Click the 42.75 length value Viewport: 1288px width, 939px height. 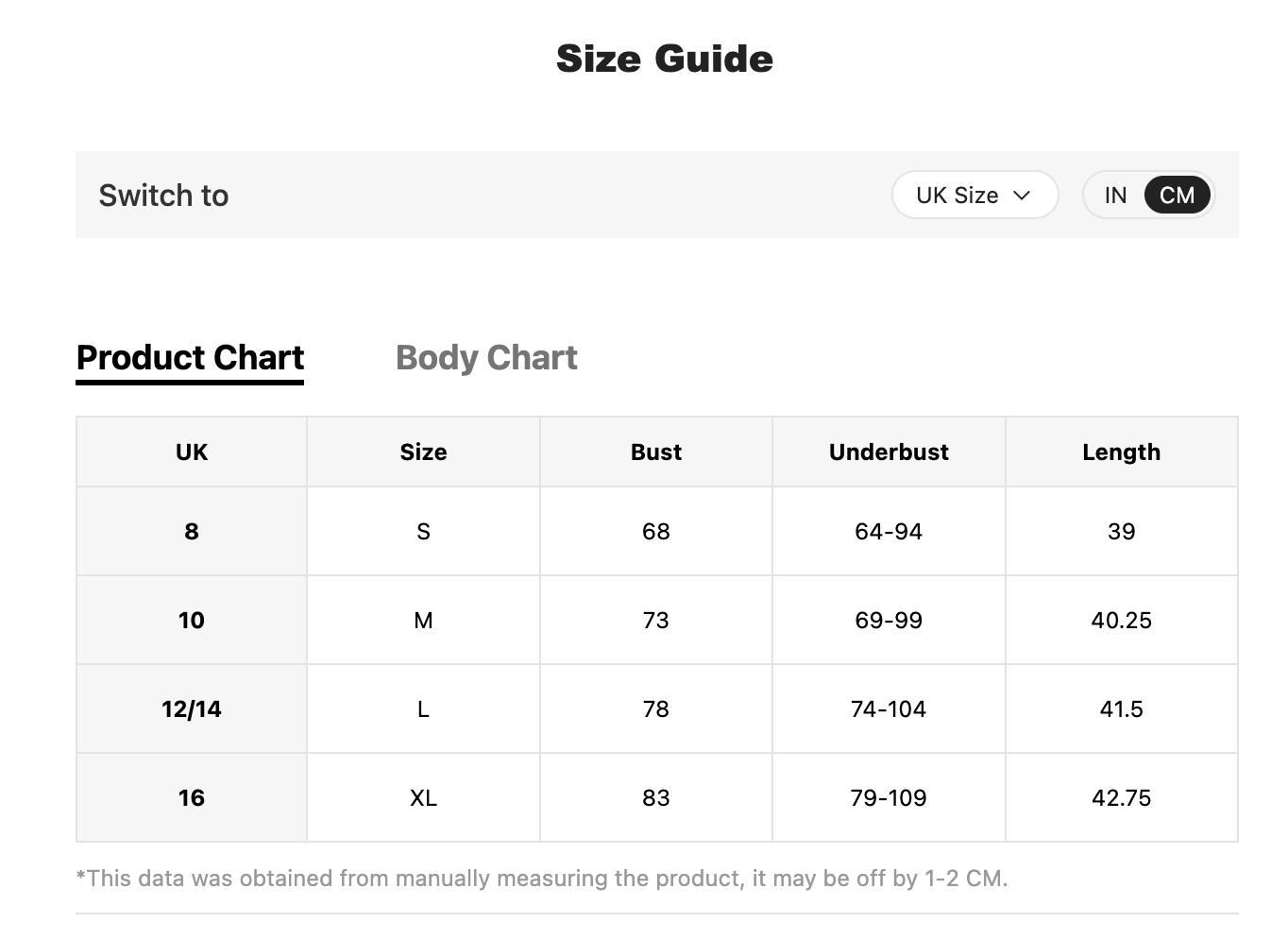coord(1122,798)
